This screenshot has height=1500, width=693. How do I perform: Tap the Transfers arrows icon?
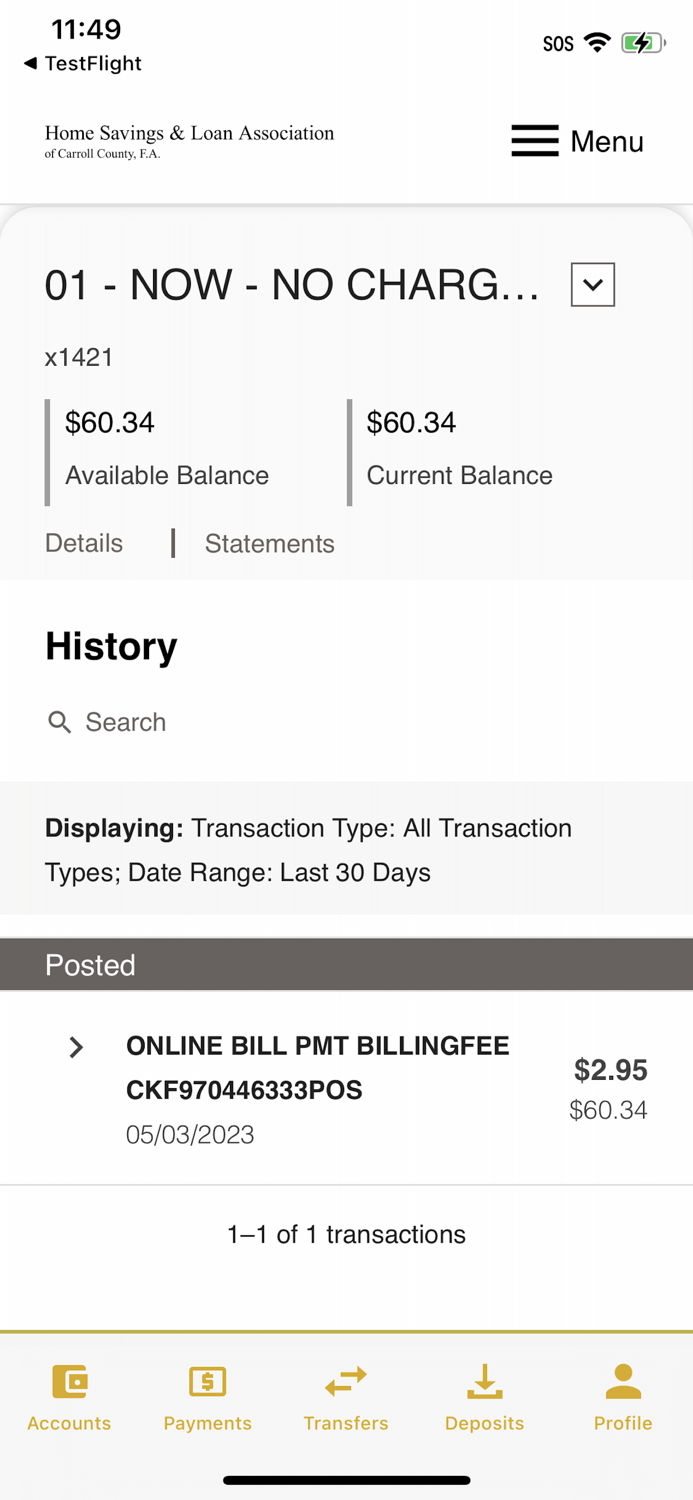click(x=346, y=1381)
